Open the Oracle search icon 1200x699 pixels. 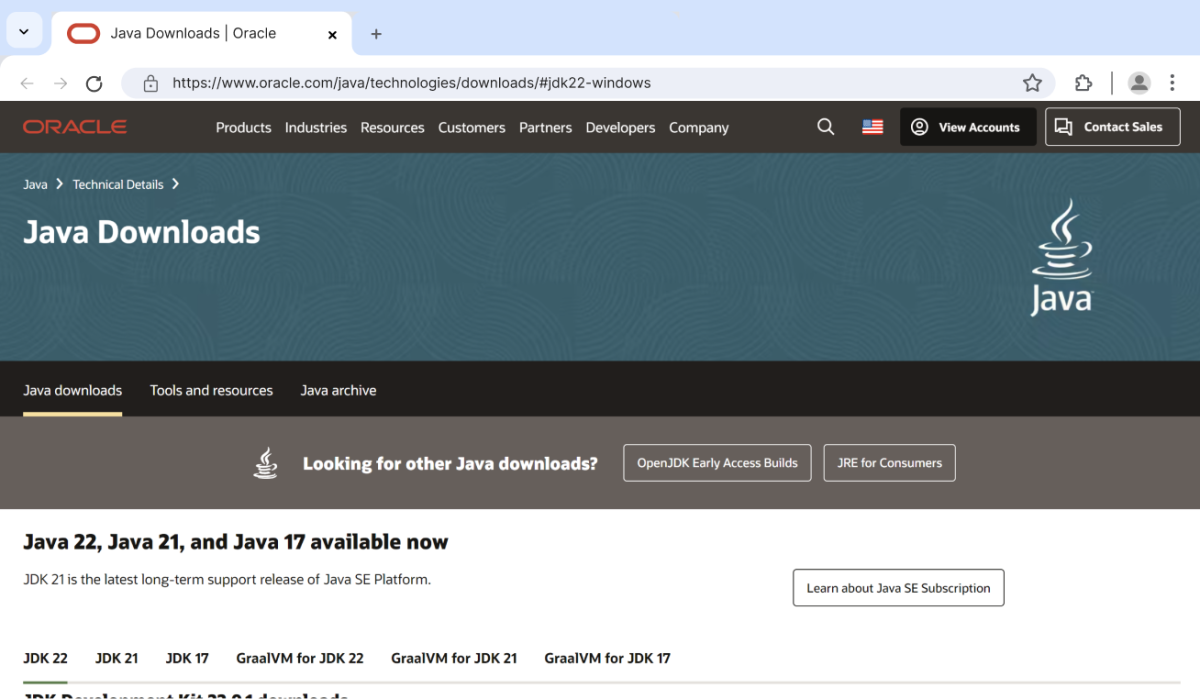point(825,127)
